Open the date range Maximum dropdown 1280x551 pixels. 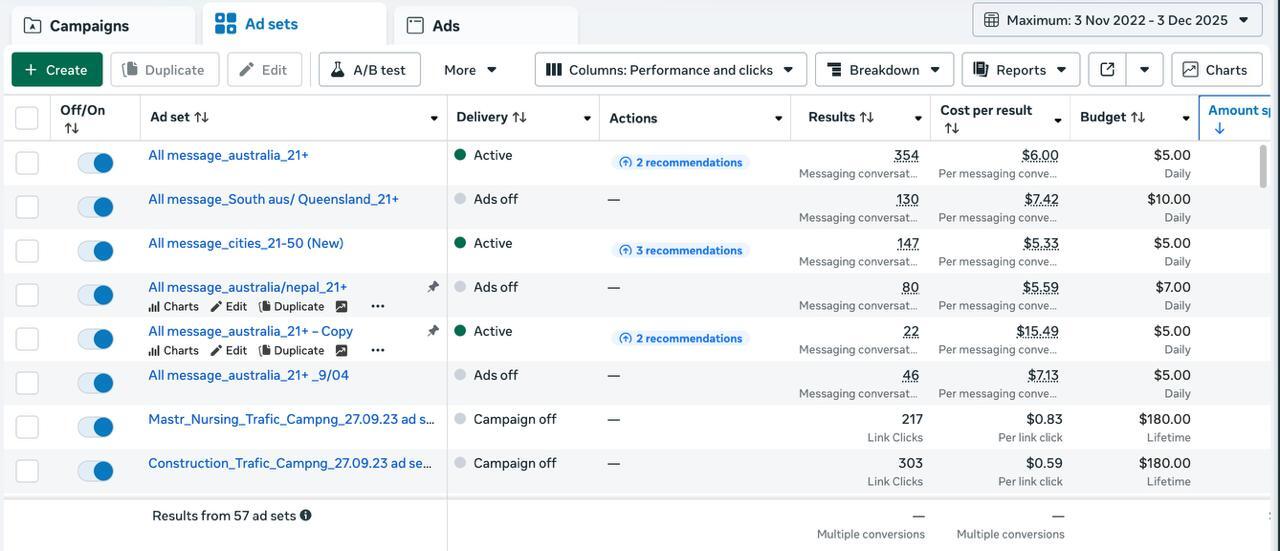pos(1116,20)
